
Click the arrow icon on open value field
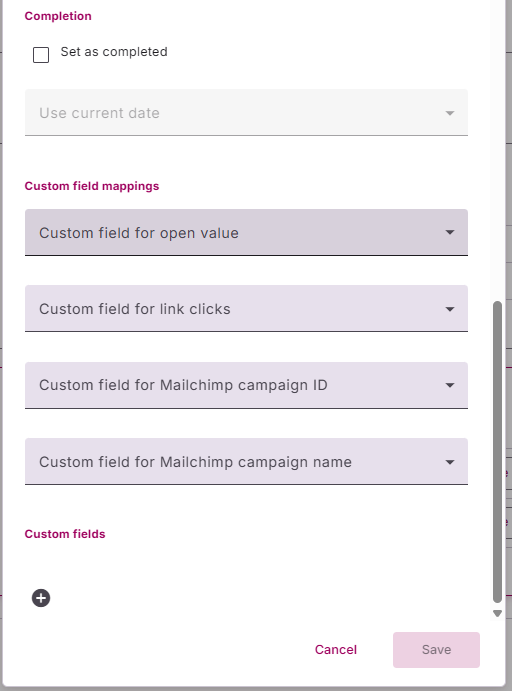449,232
